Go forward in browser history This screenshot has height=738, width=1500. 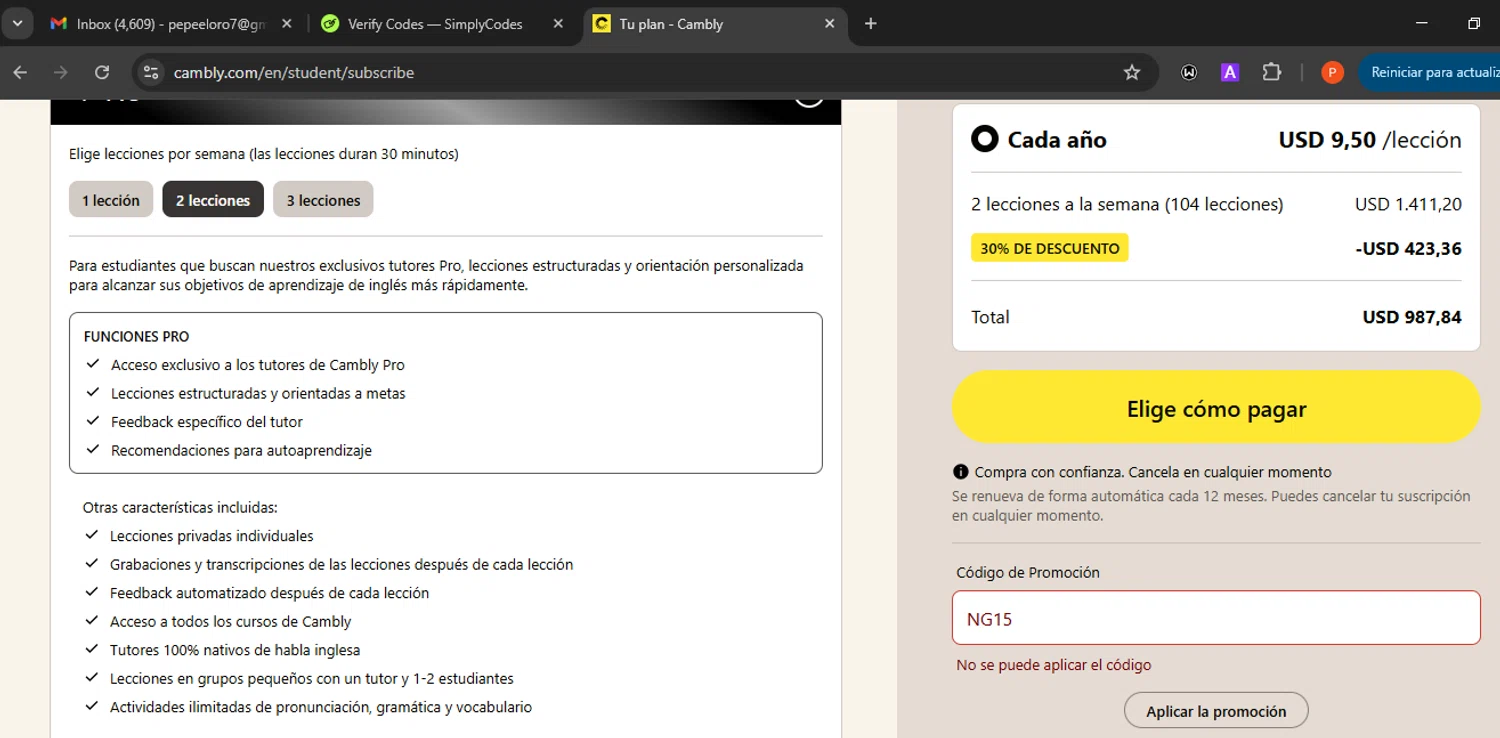point(61,72)
